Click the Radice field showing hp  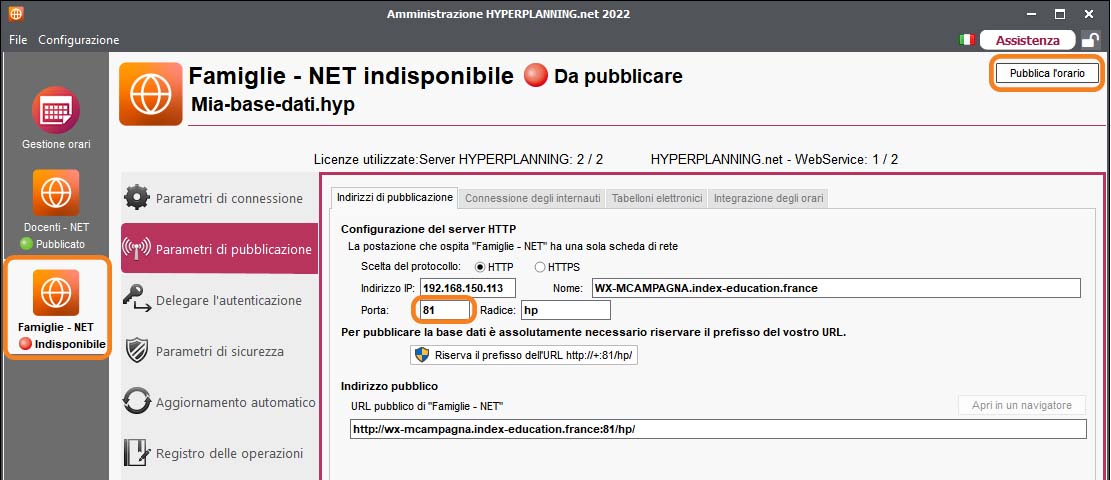565,310
